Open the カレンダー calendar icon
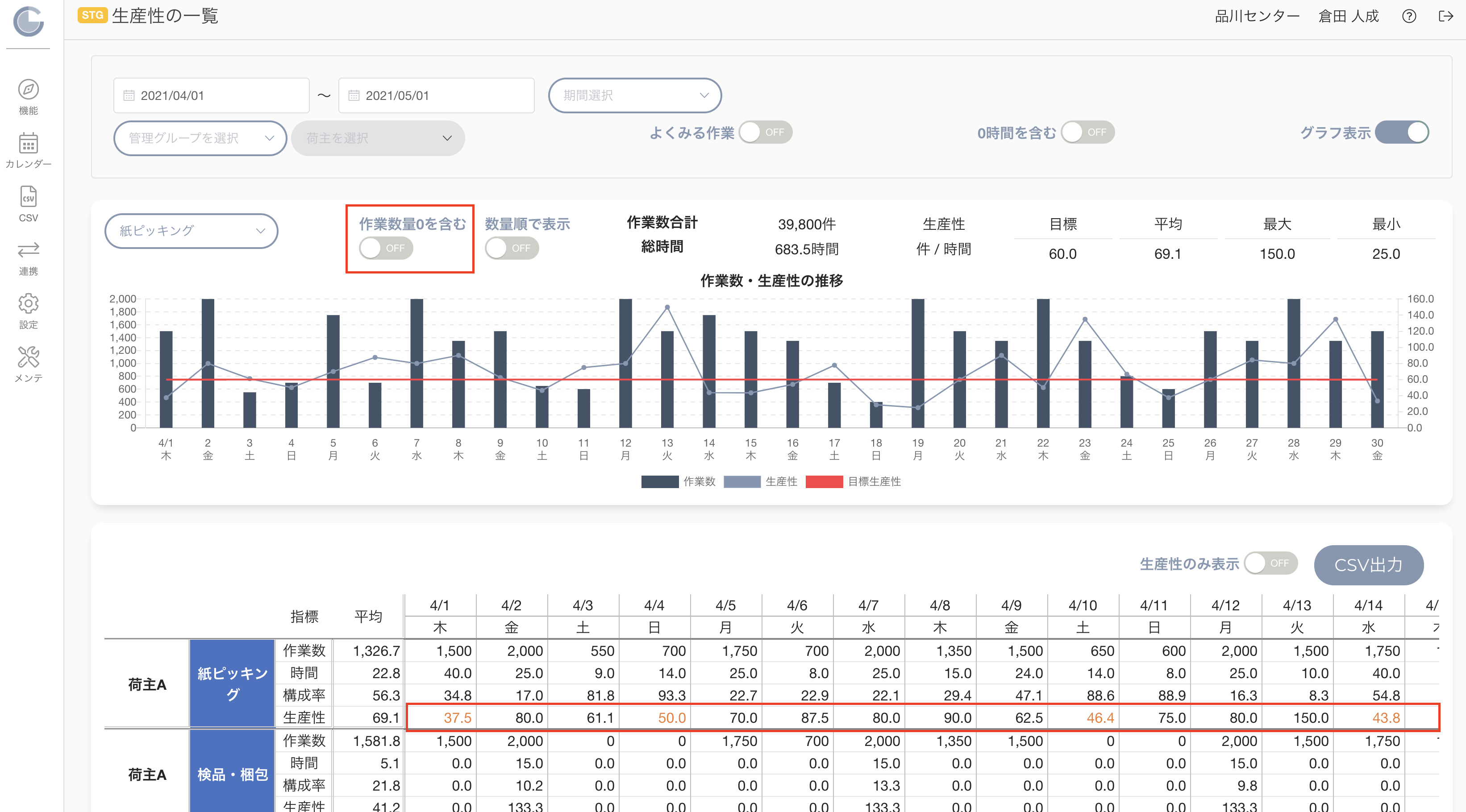This screenshot has height=812, width=1466. [28, 143]
